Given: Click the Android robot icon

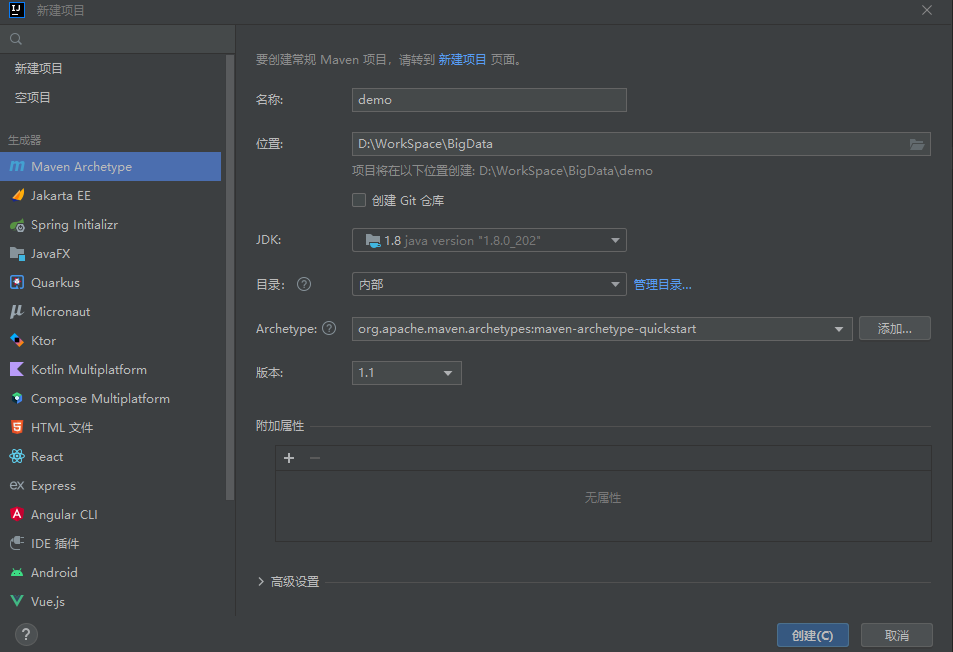Looking at the screenshot, I should [17, 572].
